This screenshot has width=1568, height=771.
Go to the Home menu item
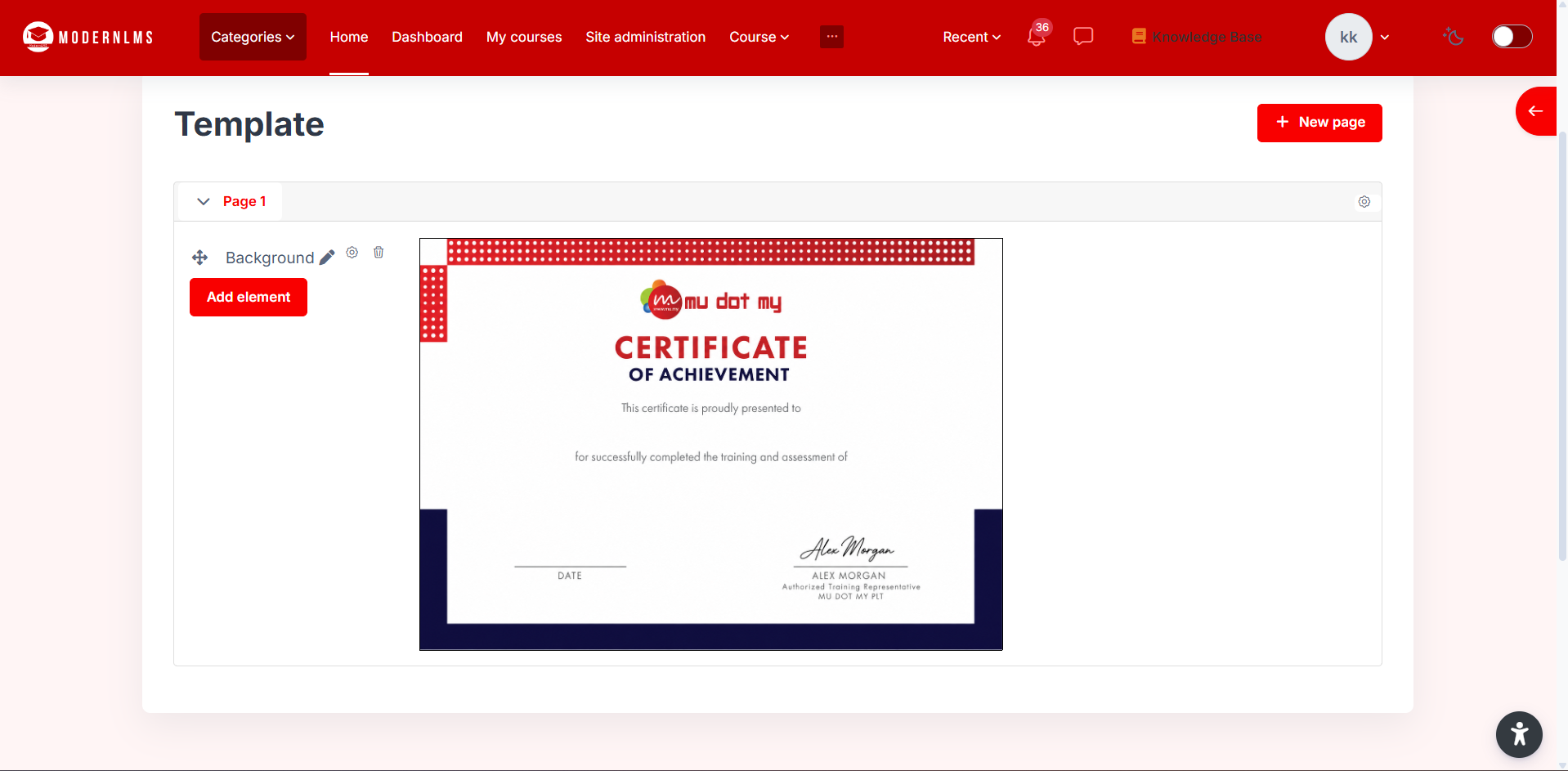tap(349, 37)
